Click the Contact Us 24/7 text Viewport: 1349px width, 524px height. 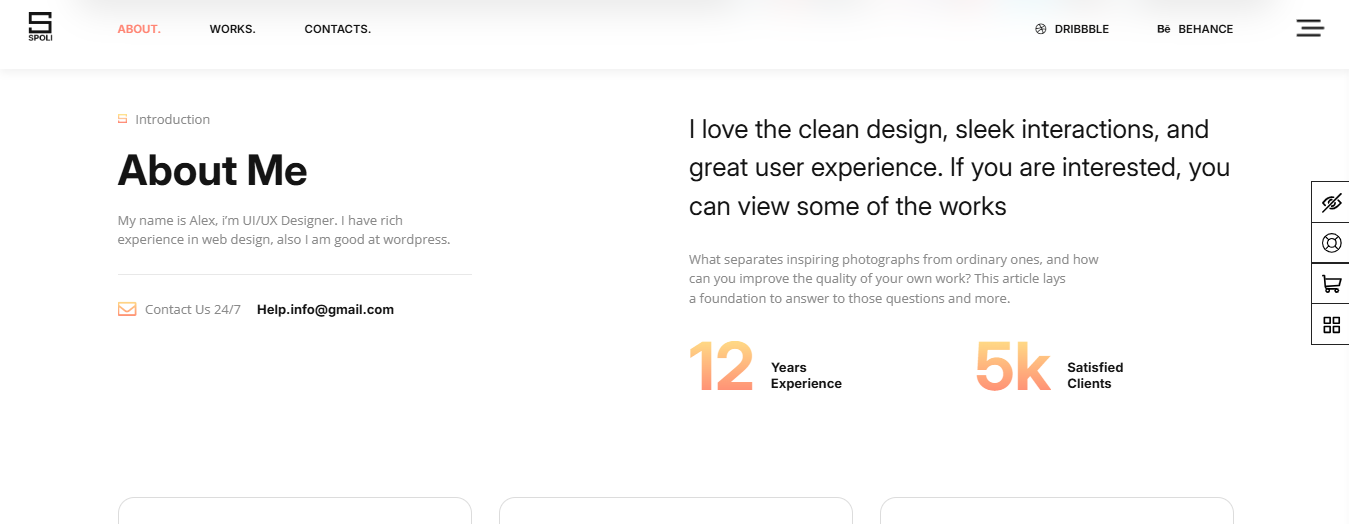193,309
